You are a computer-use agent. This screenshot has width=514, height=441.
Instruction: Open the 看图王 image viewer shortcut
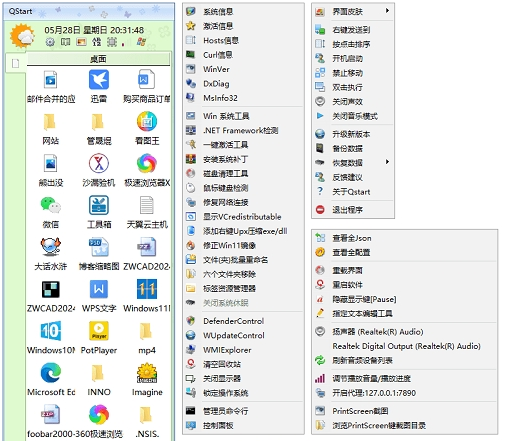pyautogui.click(x=147, y=128)
